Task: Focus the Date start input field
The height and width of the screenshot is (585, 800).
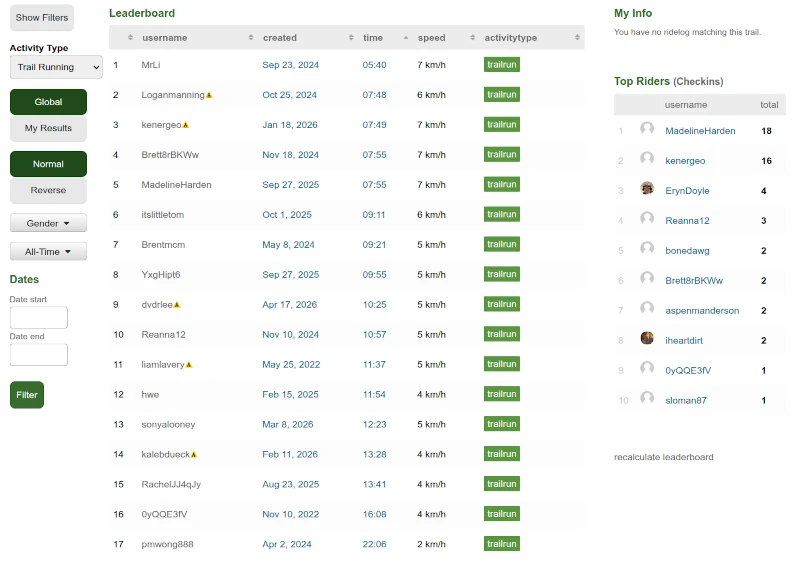Action: pos(39,318)
